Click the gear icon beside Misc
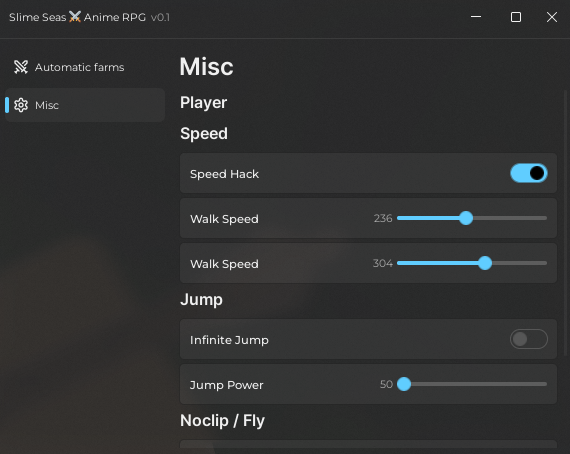The image size is (570, 454). click(21, 105)
